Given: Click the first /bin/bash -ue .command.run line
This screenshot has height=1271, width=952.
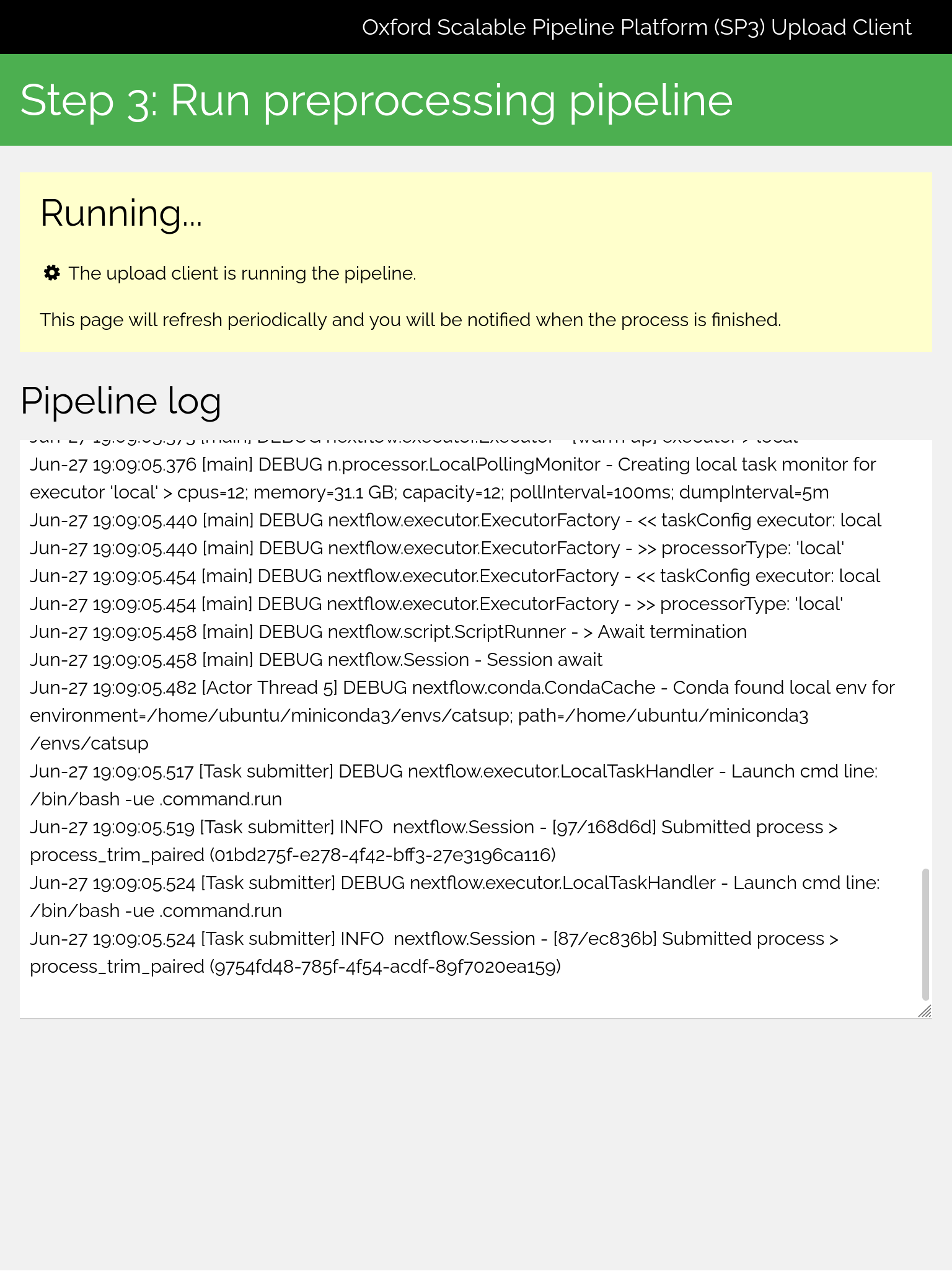Looking at the screenshot, I should click(x=156, y=799).
